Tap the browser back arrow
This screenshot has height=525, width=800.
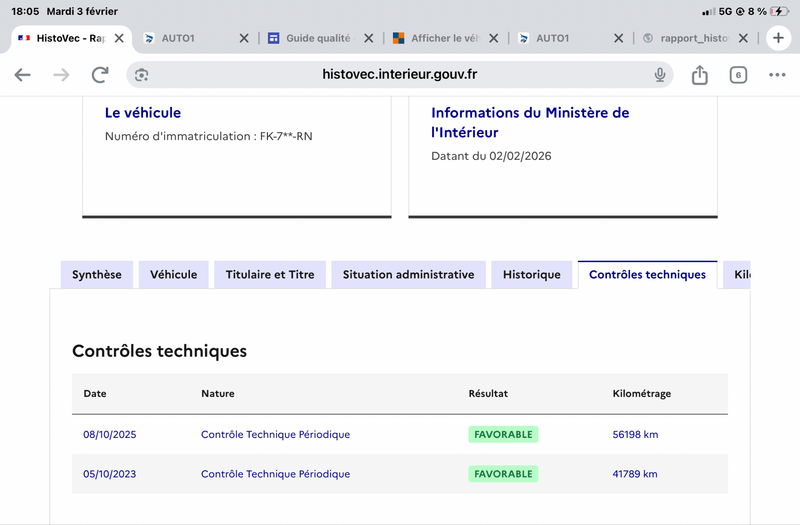click(x=22, y=75)
